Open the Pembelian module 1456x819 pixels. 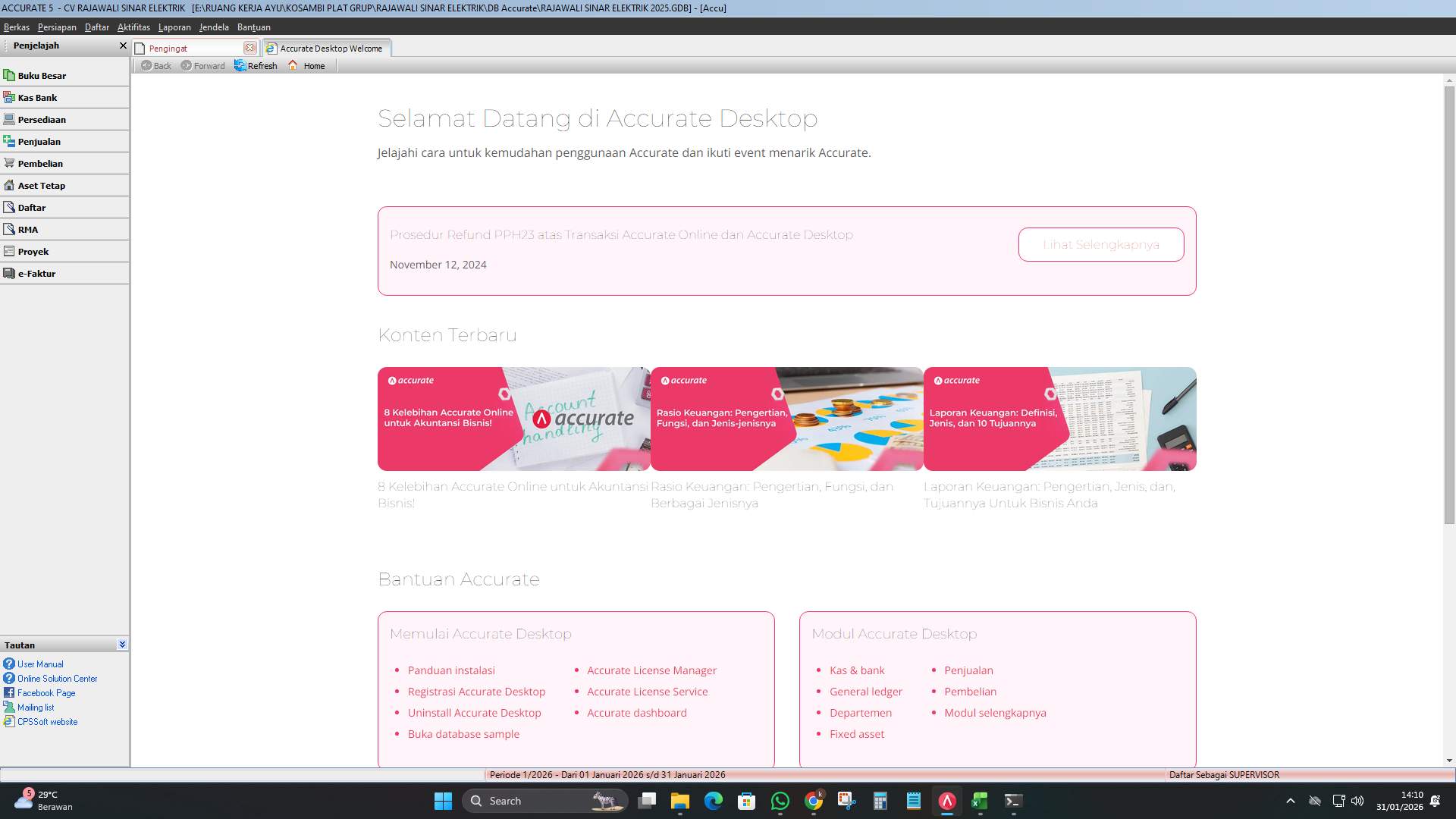tap(41, 163)
